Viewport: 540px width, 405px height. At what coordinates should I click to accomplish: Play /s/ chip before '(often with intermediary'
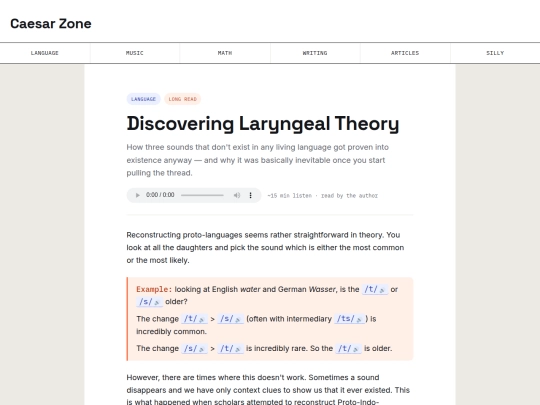[x=231, y=319]
